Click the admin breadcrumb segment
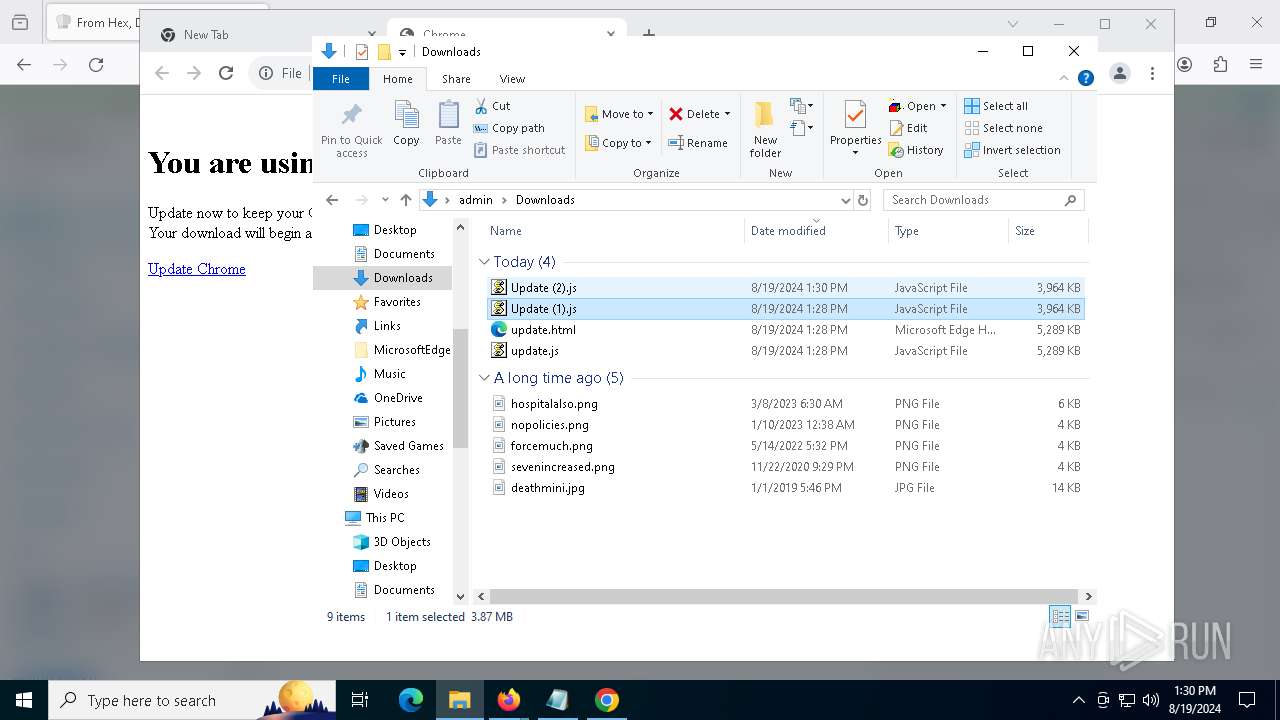This screenshot has width=1280, height=720. pyautogui.click(x=476, y=200)
